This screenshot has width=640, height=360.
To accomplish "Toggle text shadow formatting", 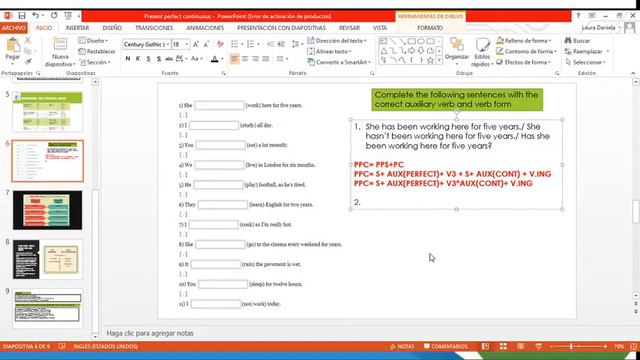I will pyautogui.click(x=158, y=59).
